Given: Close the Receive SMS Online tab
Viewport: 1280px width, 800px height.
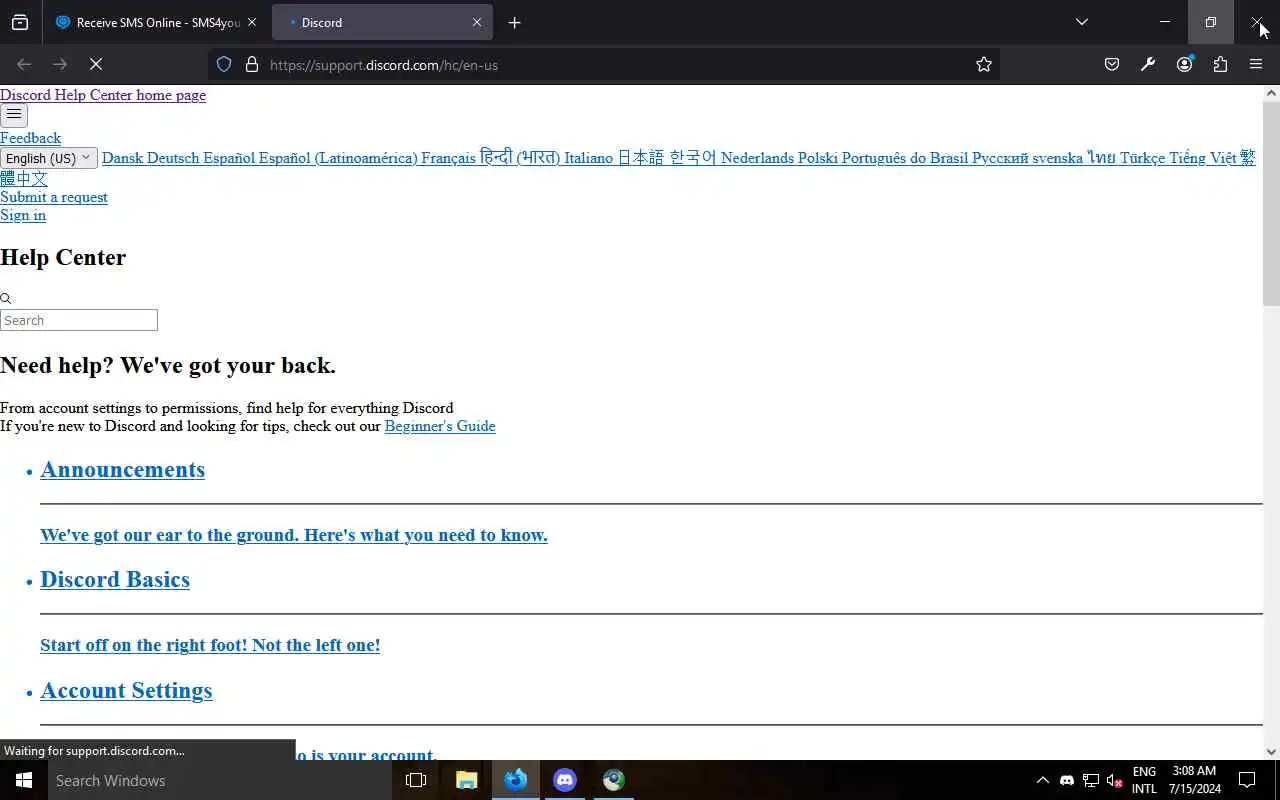Looking at the screenshot, I should [x=252, y=22].
